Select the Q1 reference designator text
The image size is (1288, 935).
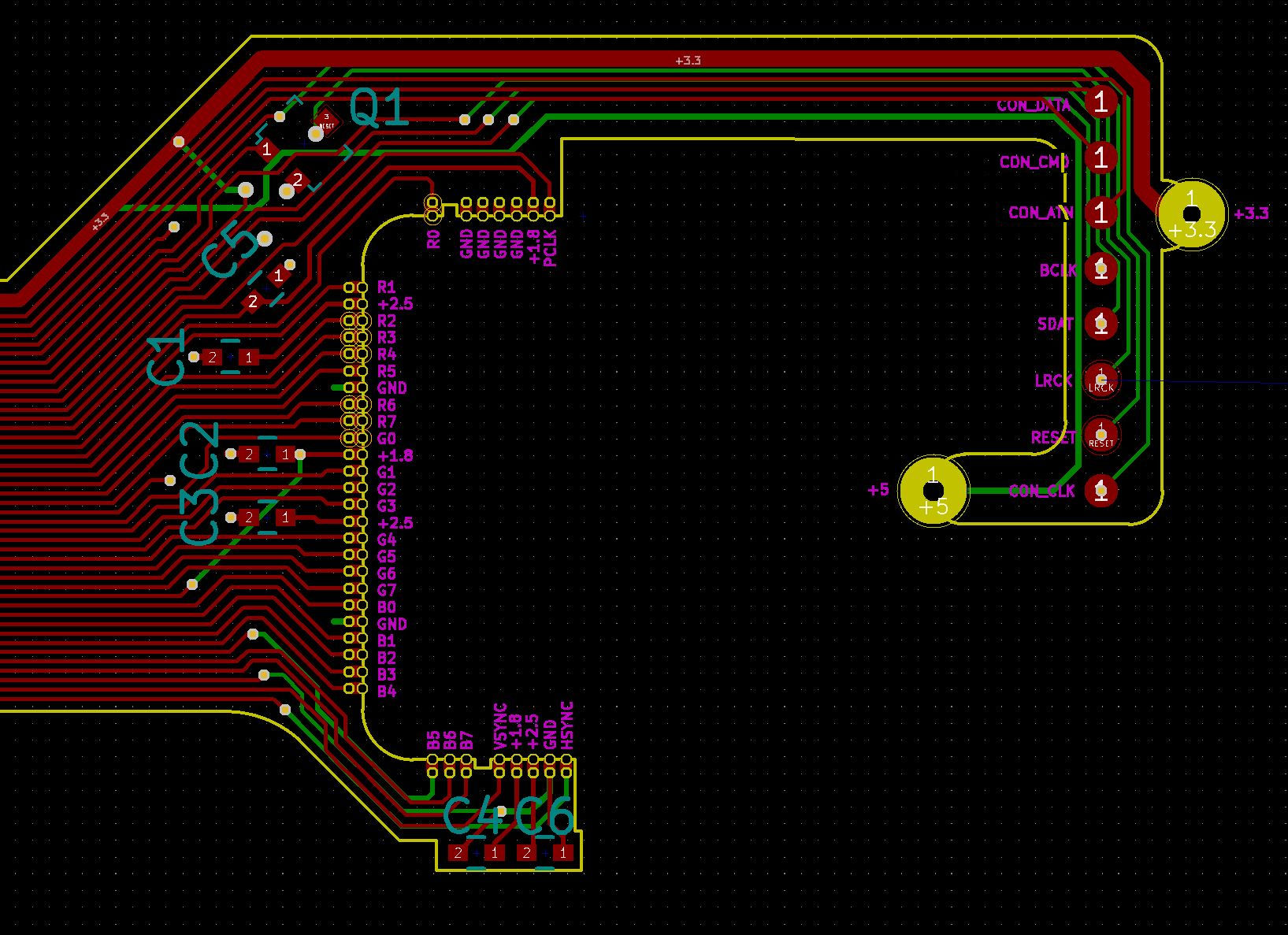pyautogui.click(x=379, y=109)
